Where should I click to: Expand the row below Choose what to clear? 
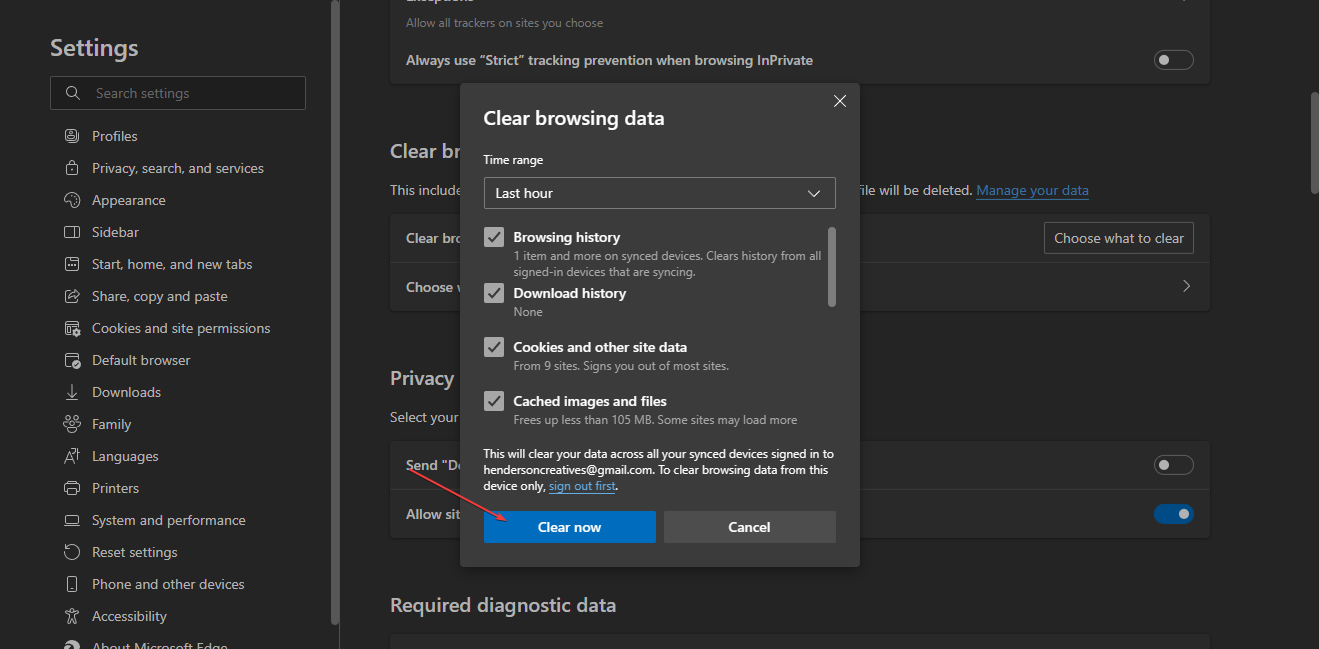1186,287
